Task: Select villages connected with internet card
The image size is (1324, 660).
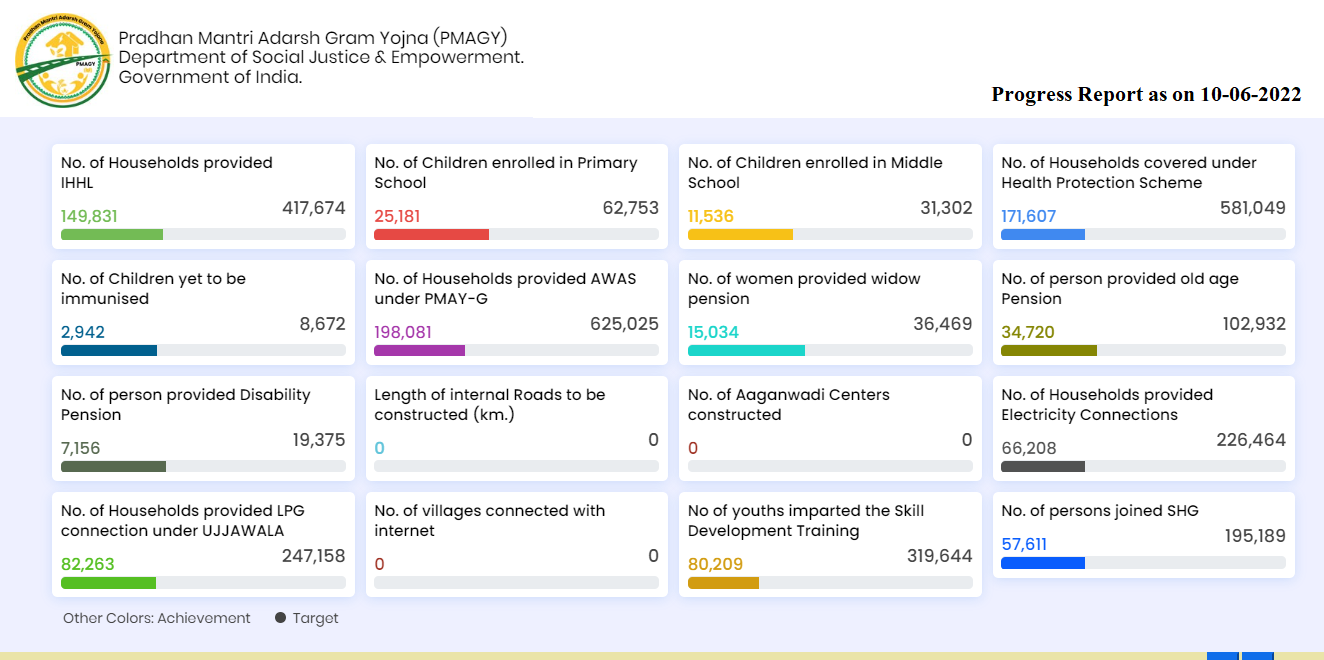Action: tap(516, 544)
